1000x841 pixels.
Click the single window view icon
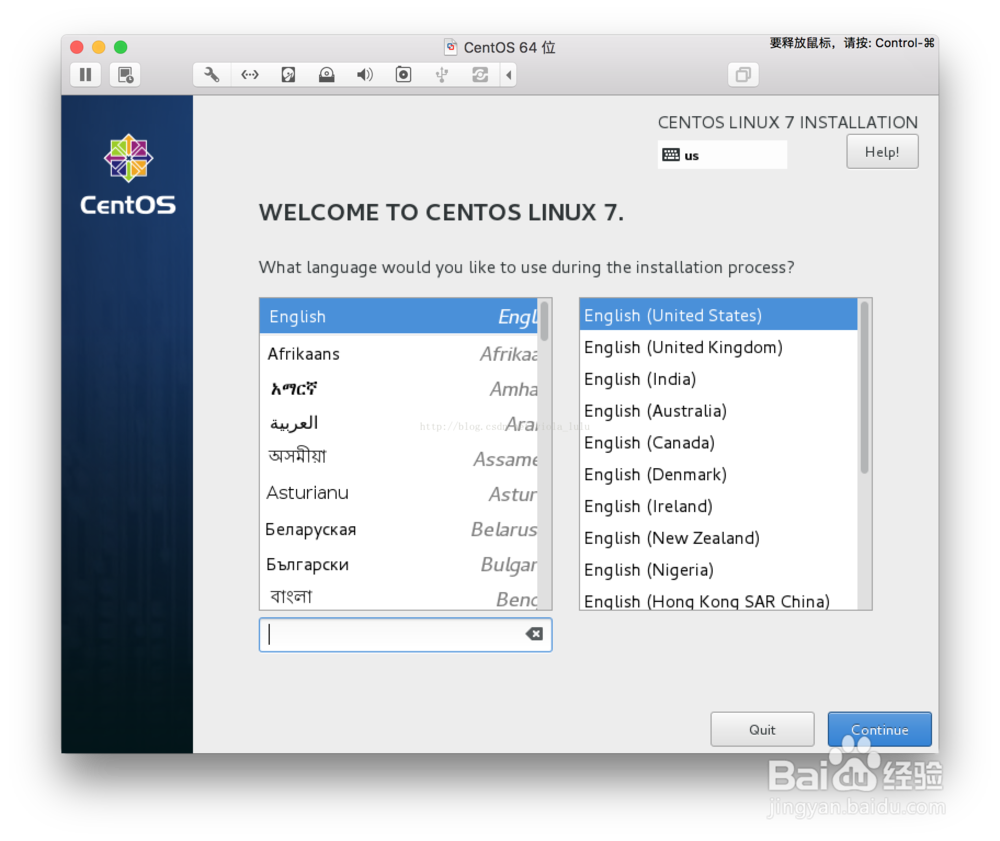coord(743,75)
